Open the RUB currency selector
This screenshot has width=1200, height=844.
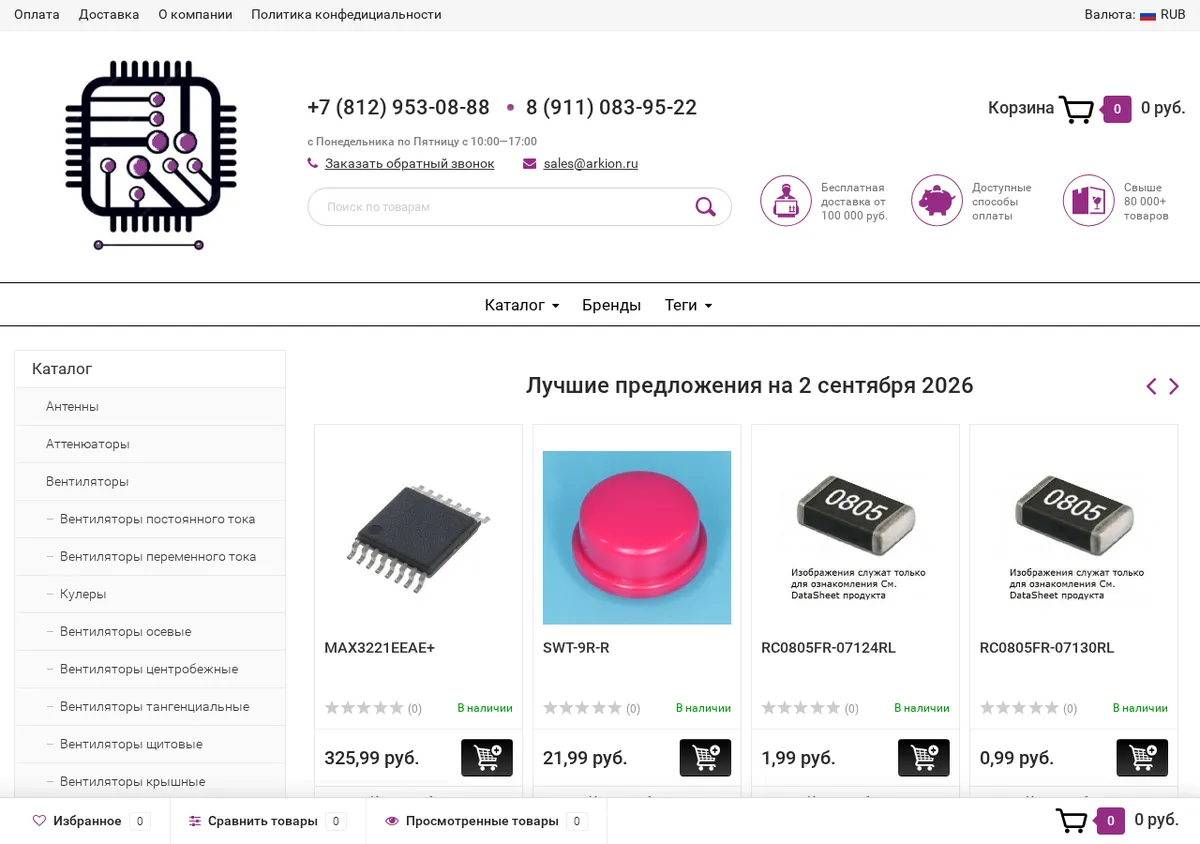pos(1162,15)
